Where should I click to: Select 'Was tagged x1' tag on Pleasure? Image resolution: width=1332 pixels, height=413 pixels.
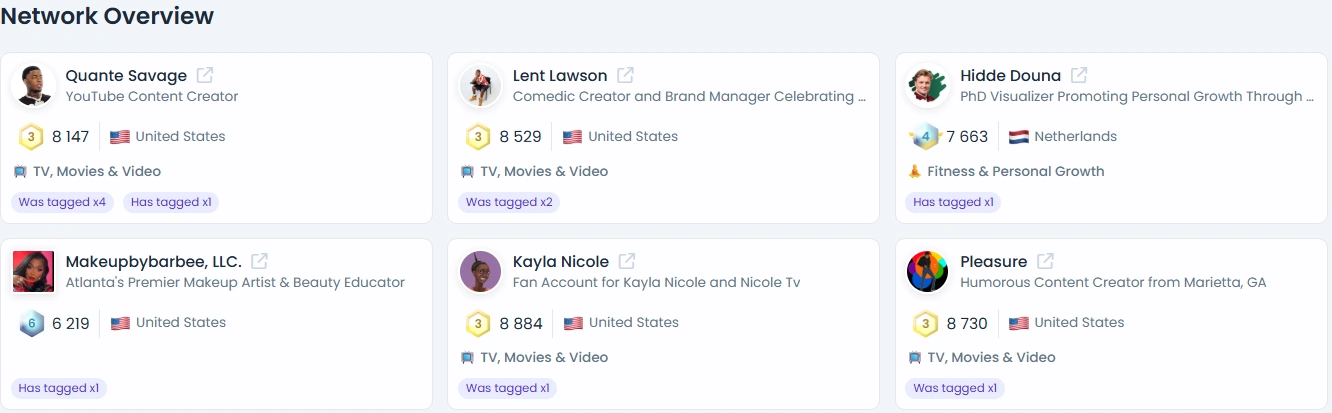tap(955, 388)
